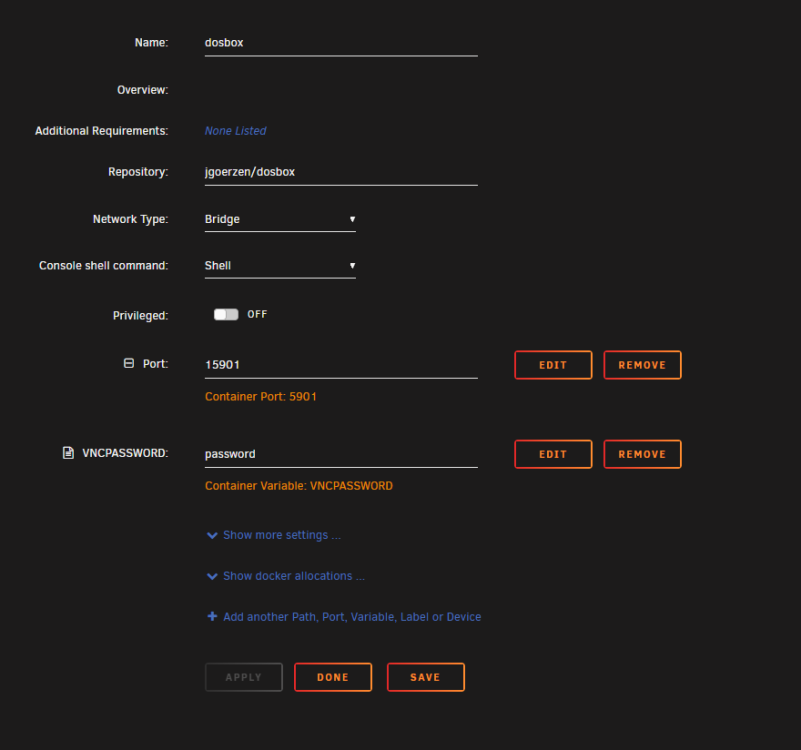Toggle the Privileged switch

click(x=226, y=314)
